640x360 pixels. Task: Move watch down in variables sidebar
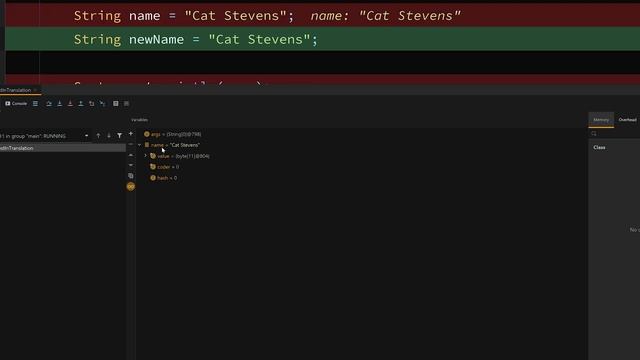[131, 165]
